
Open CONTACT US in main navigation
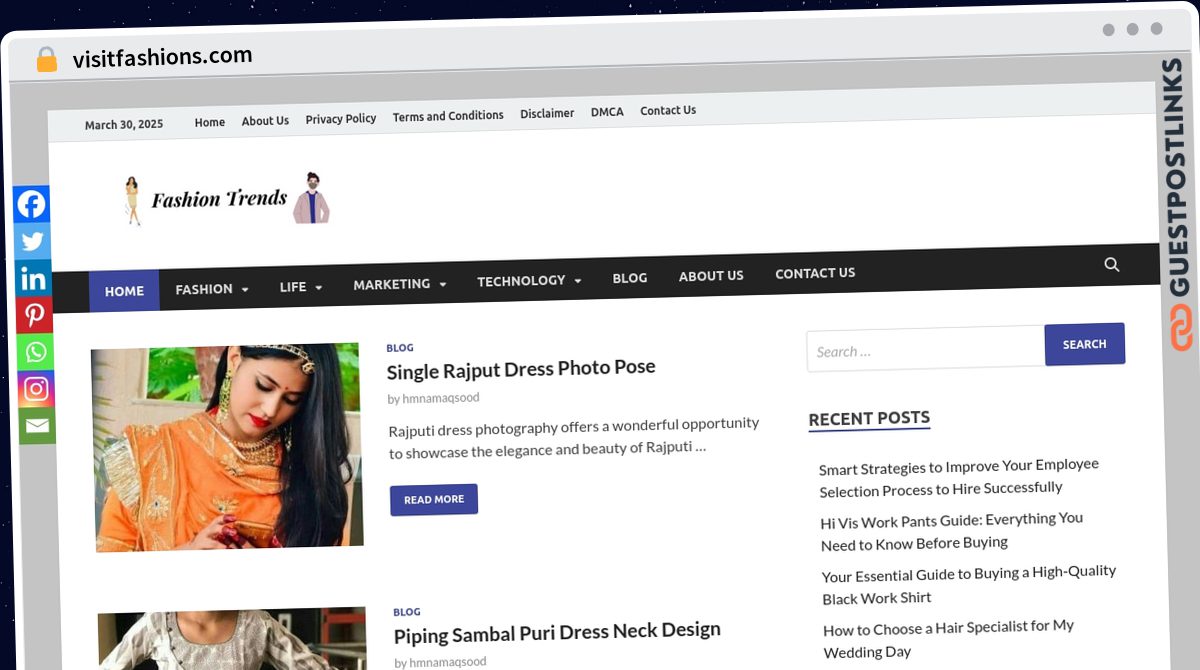pyautogui.click(x=815, y=273)
